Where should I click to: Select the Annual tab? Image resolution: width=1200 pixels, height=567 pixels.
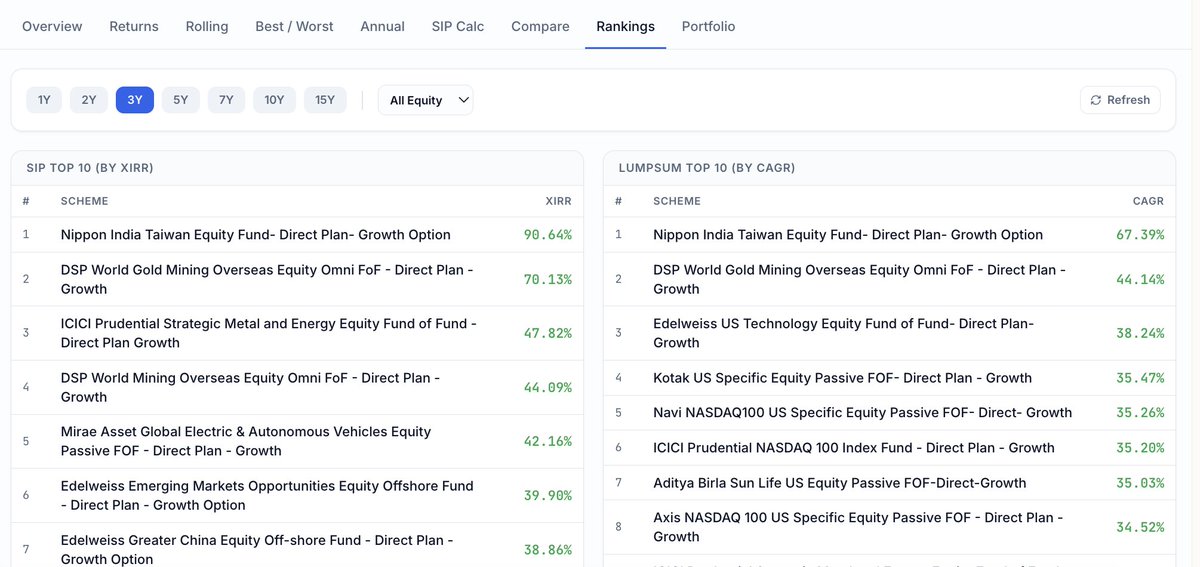coord(382,26)
